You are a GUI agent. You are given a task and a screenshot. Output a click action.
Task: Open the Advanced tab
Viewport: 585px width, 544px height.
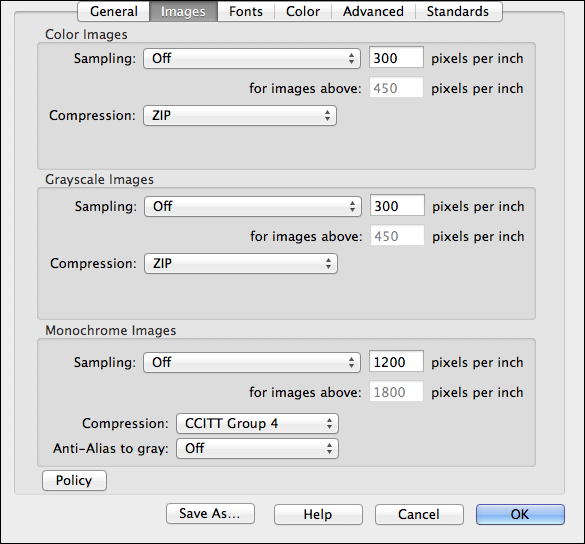[x=373, y=11]
